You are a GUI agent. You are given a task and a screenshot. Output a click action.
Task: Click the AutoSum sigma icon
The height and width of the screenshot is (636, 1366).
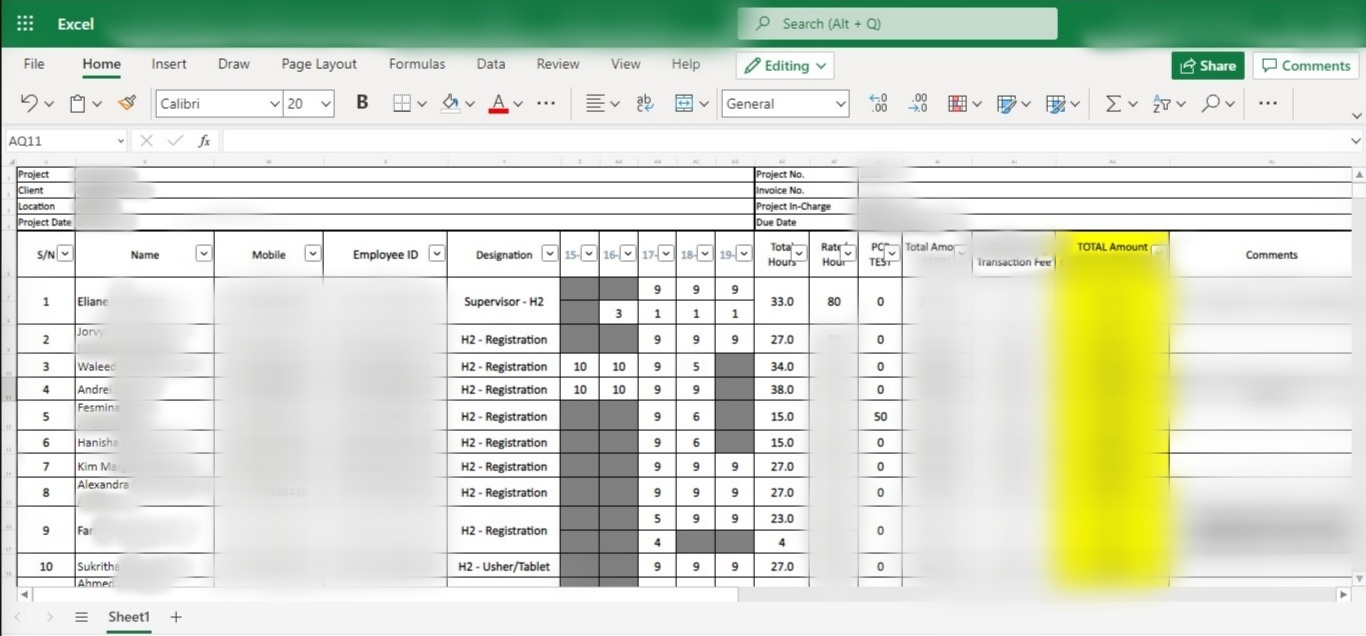1113,103
